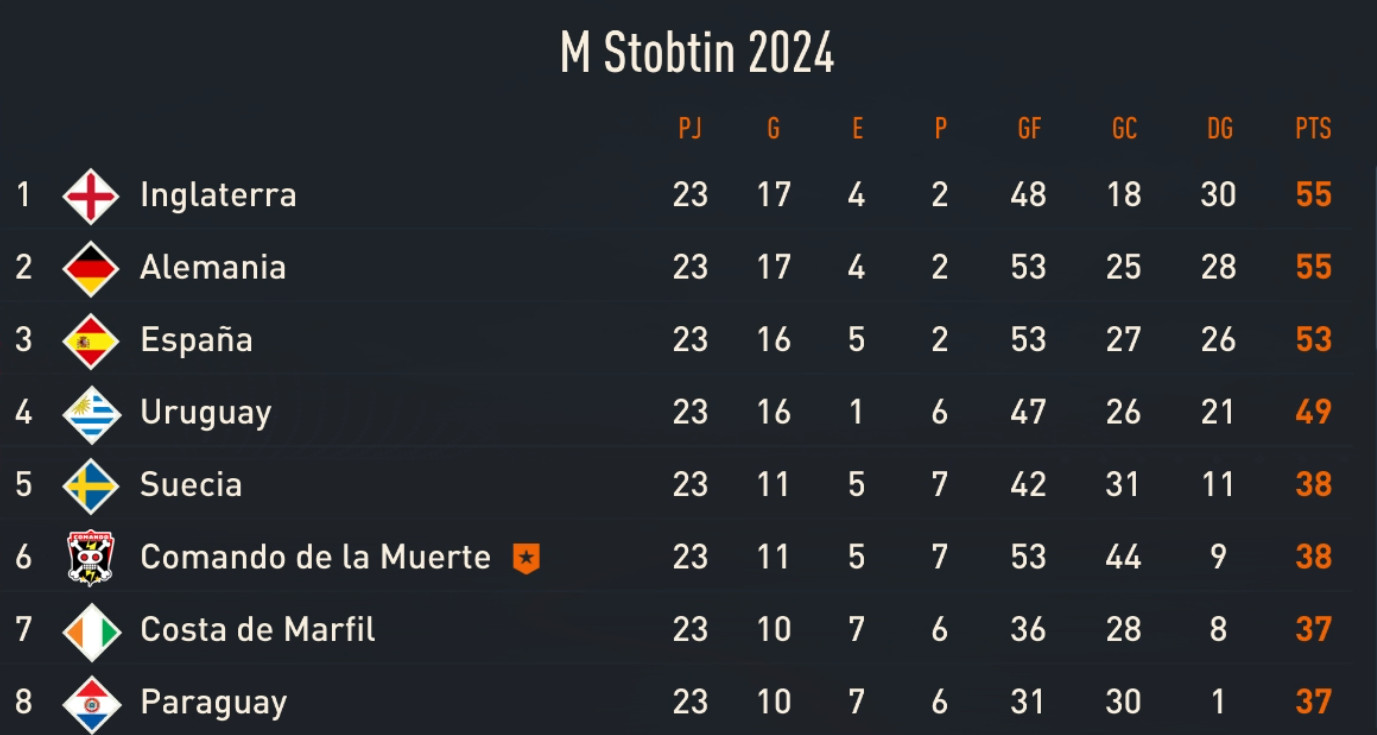
Task: Select the Paraguay flag badge
Action: pos(91,703)
